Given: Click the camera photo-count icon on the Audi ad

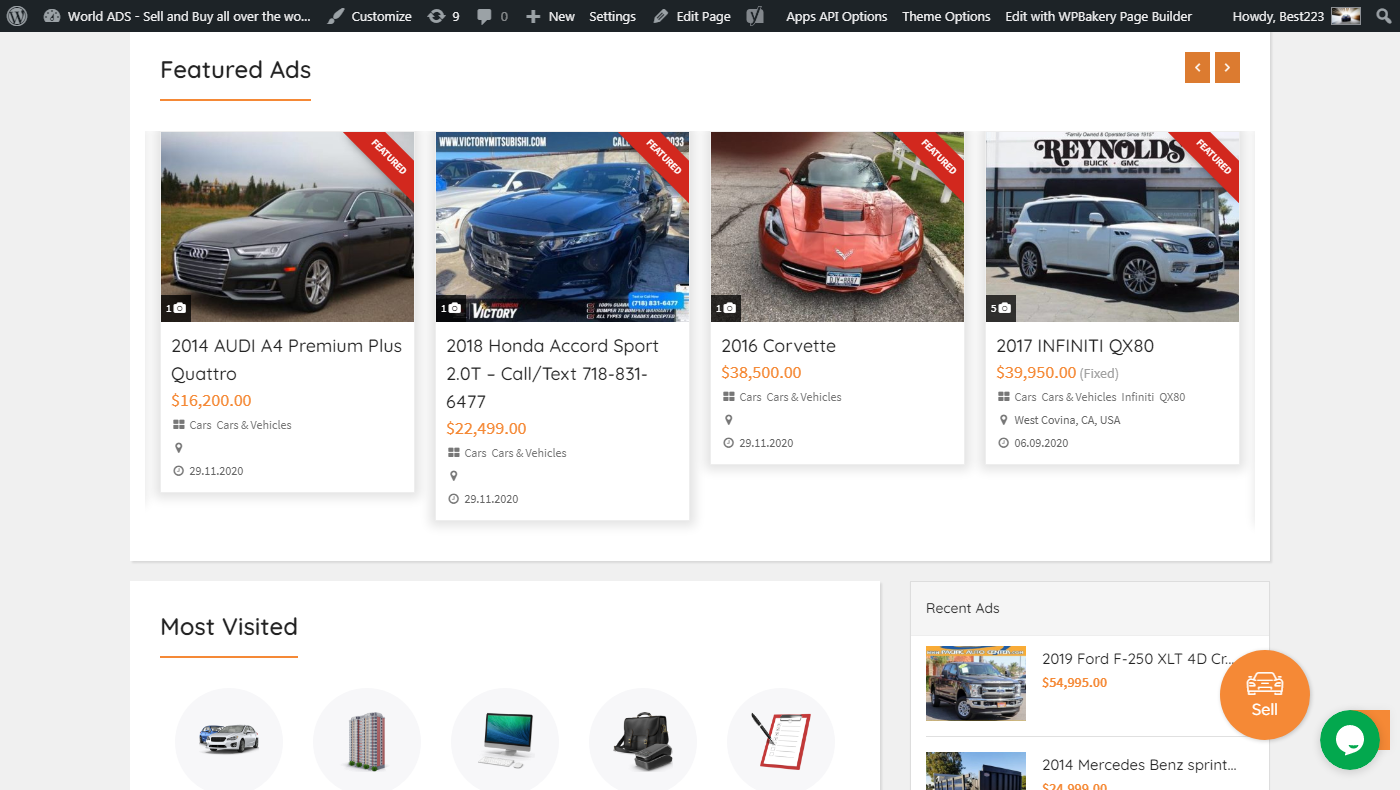Looking at the screenshot, I should pos(176,308).
